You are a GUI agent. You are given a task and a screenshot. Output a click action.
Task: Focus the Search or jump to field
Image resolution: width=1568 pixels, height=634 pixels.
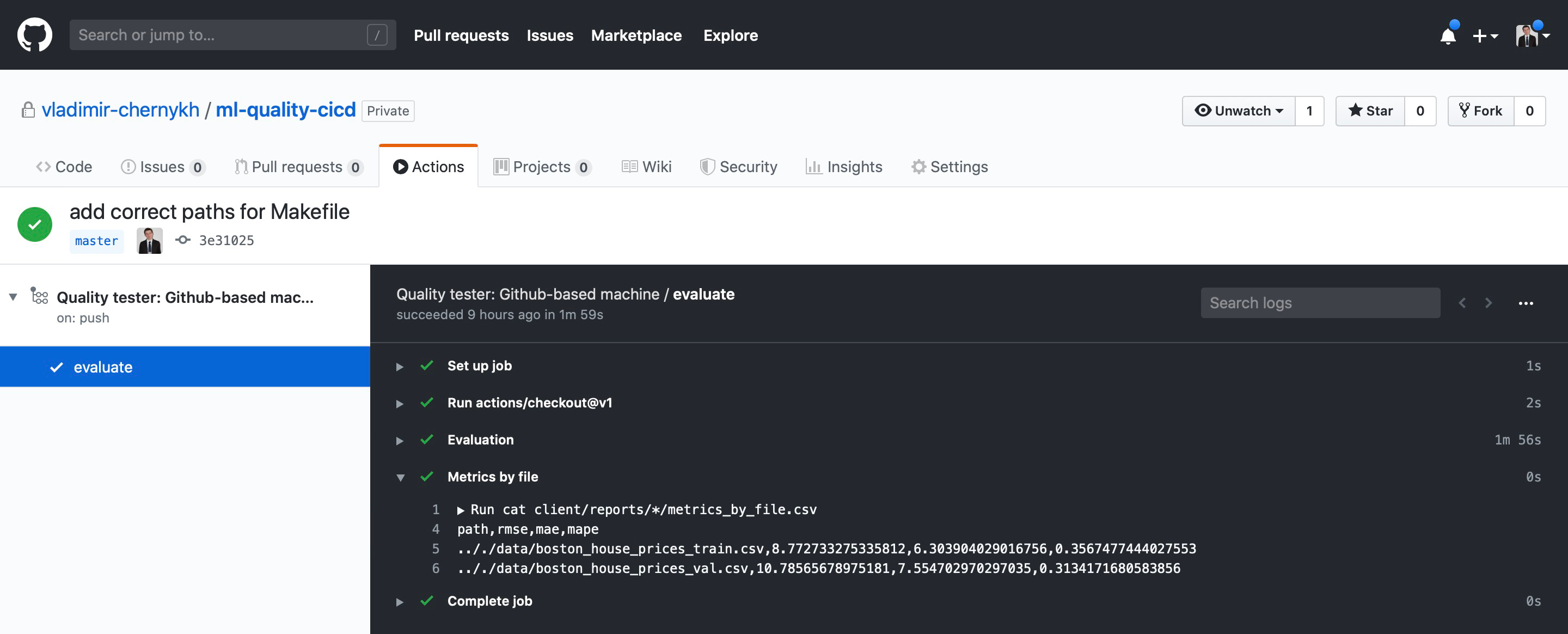coord(232,35)
